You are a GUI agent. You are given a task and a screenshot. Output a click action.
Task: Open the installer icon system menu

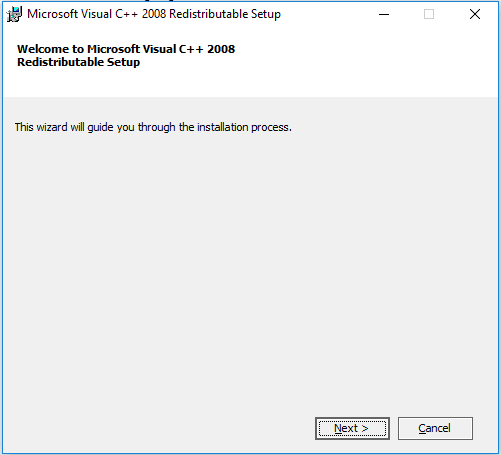tap(14, 14)
